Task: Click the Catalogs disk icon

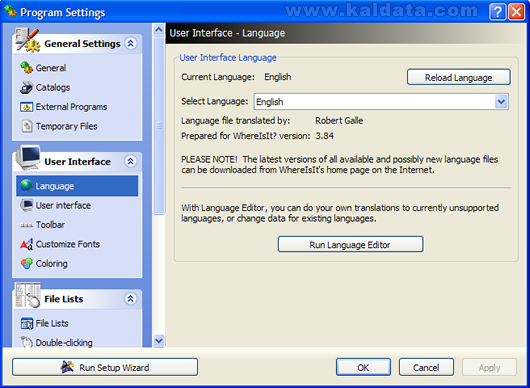Action: [26, 88]
